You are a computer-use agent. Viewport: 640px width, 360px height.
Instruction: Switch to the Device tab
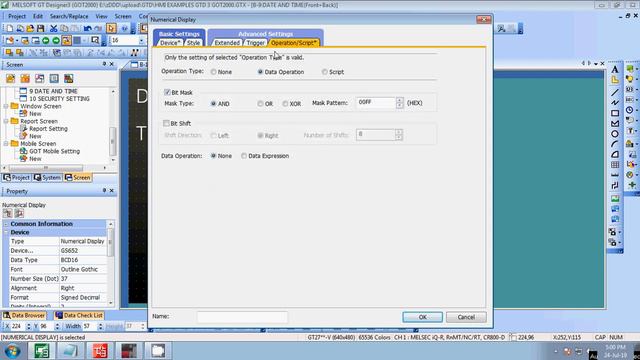(x=169, y=43)
